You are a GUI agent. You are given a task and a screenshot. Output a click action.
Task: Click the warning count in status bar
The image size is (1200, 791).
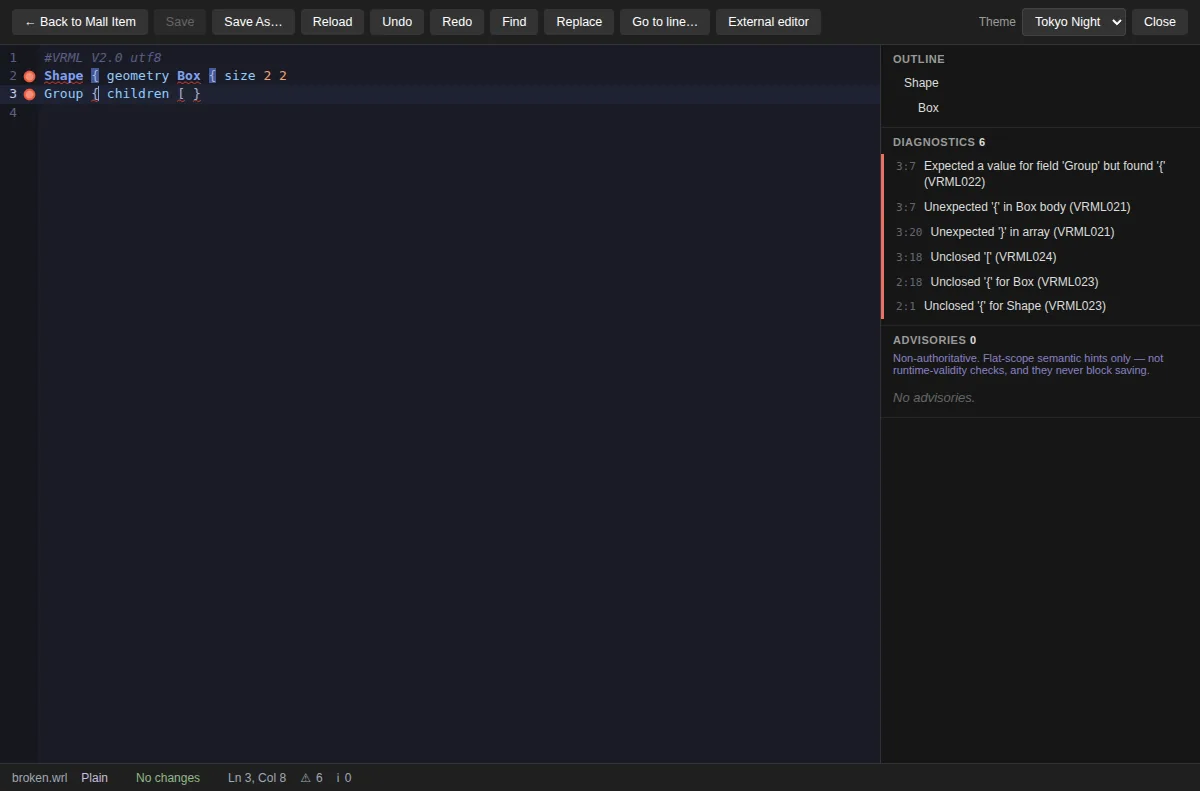(312, 778)
